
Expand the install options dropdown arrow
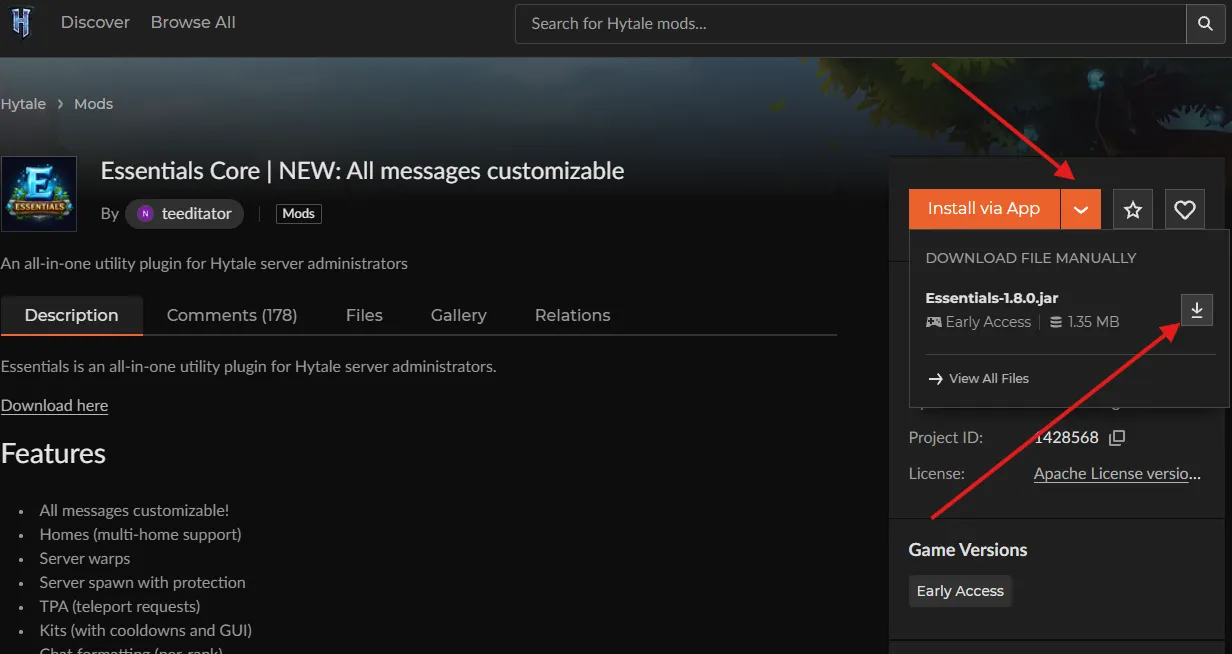[1080, 209]
